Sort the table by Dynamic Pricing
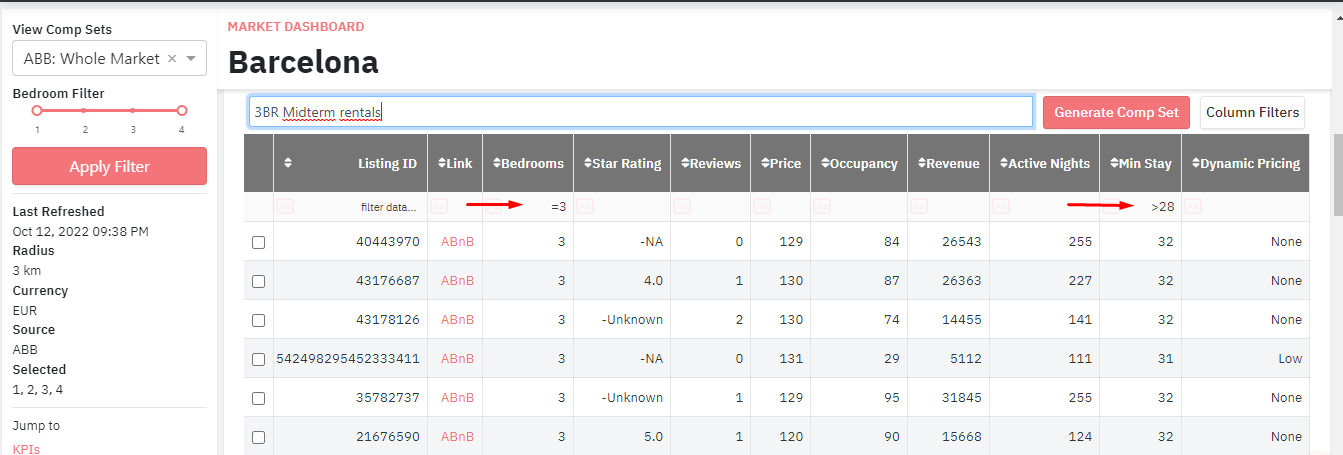The width and height of the screenshot is (1343, 455). tap(1195, 163)
